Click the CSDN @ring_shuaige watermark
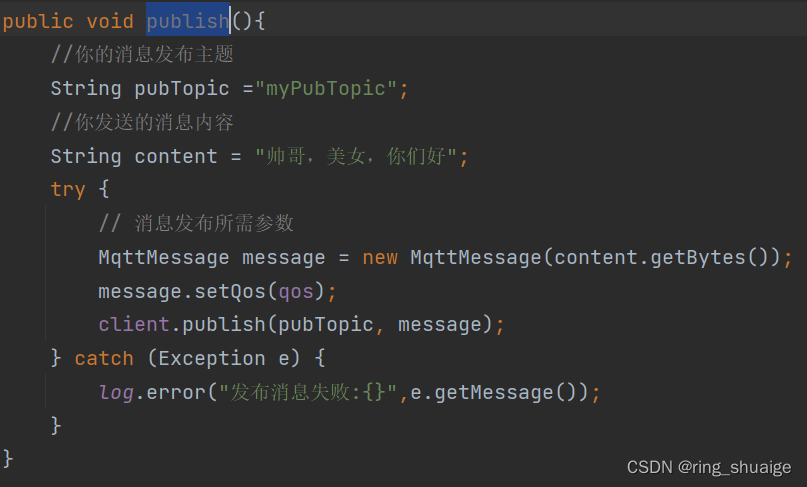The width and height of the screenshot is (807, 487). pos(709,467)
